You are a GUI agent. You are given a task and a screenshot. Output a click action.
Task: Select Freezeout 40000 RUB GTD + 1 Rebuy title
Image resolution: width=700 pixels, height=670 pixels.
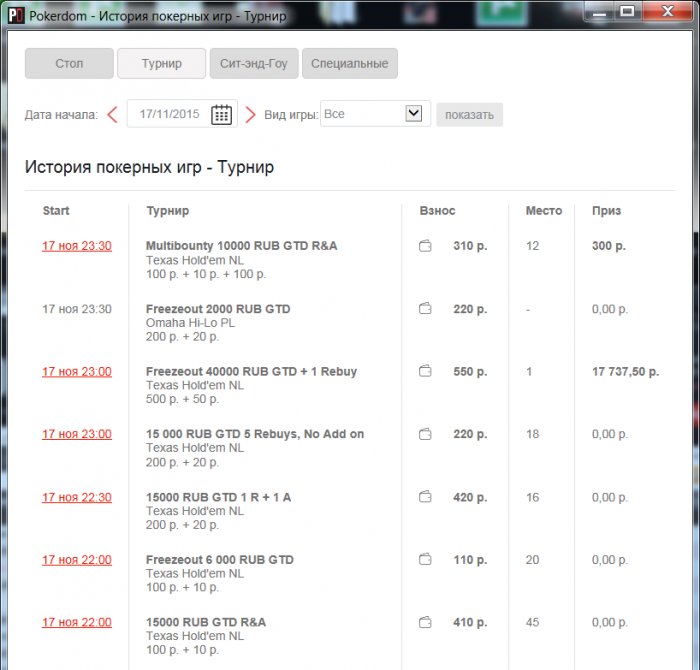pos(251,371)
